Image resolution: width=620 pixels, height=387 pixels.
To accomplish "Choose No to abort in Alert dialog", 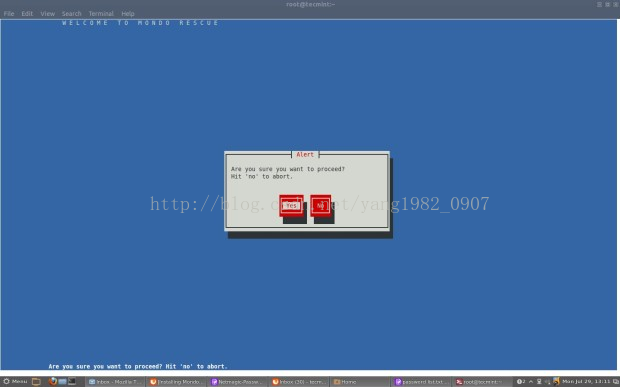I will click(320, 206).
